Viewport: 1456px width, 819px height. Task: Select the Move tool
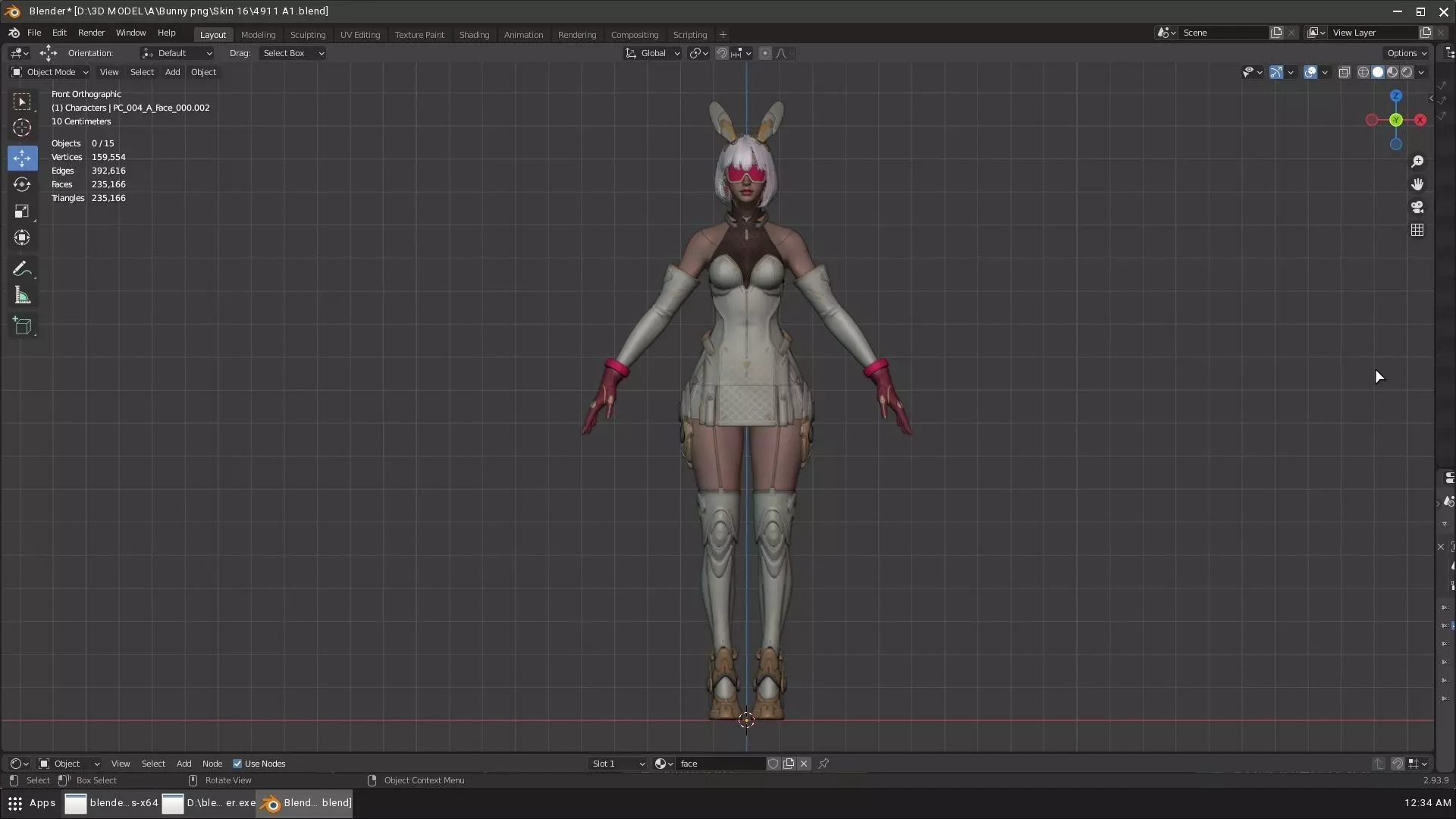tap(22, 158)
